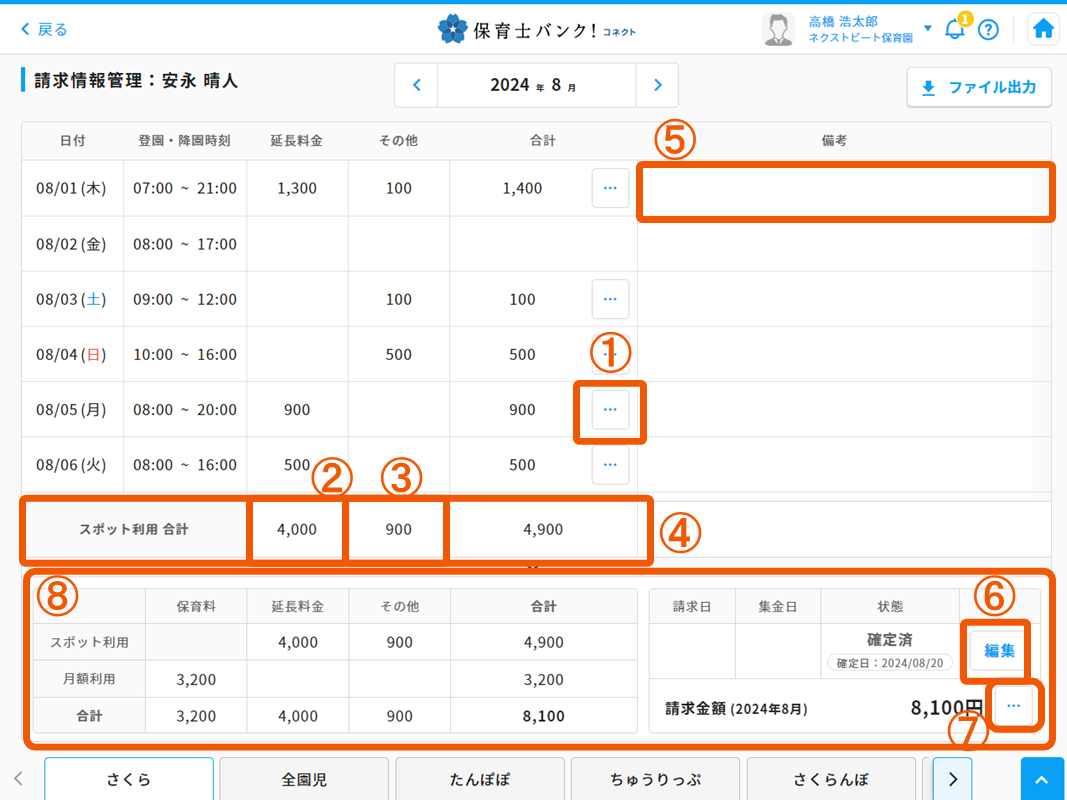This screenshot has width=1067, height=800.
Task: Show more class tabs with right chevron
Action: tap(951, 778)
